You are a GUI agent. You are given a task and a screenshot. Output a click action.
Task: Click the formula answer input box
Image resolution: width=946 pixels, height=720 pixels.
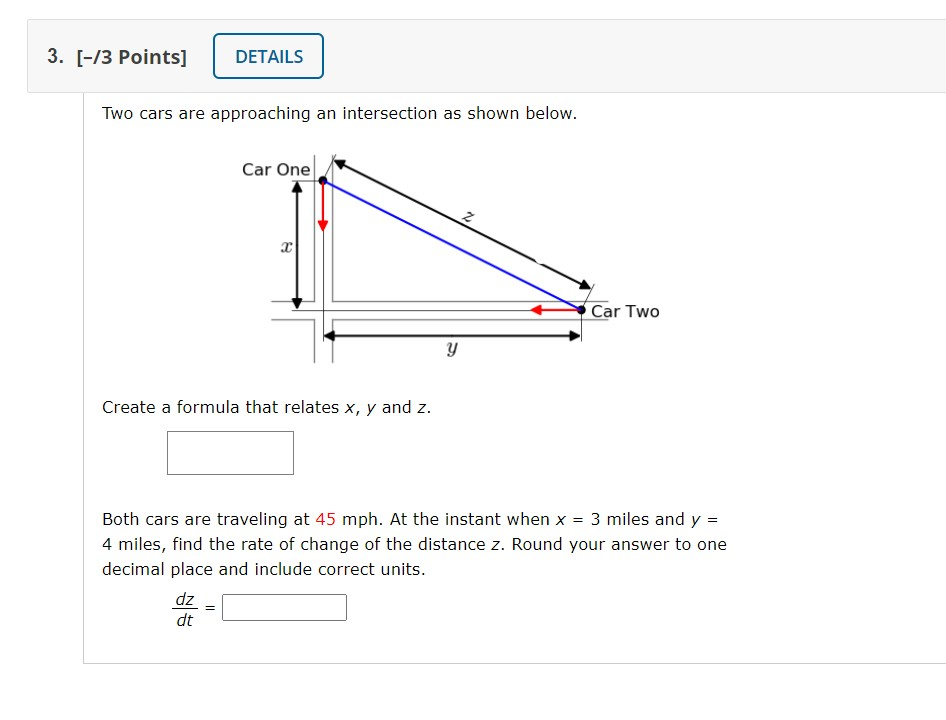(230, 453)
